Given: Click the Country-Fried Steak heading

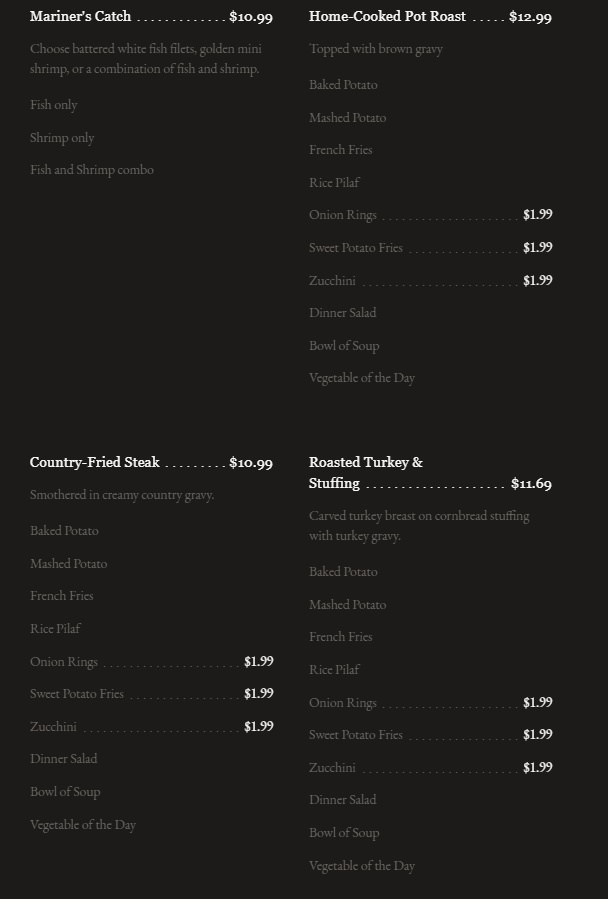Looking at the screenshot, I should click(x=95, y=463).
